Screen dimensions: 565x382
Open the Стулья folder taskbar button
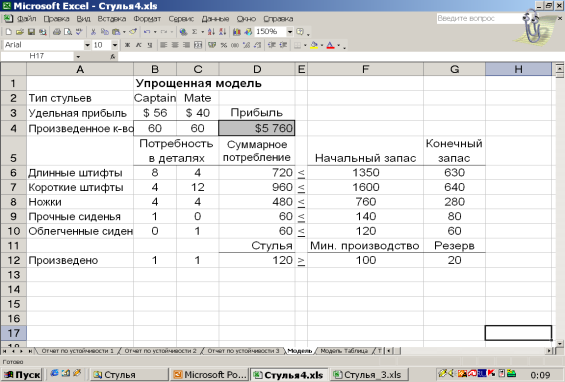[129, 375]
